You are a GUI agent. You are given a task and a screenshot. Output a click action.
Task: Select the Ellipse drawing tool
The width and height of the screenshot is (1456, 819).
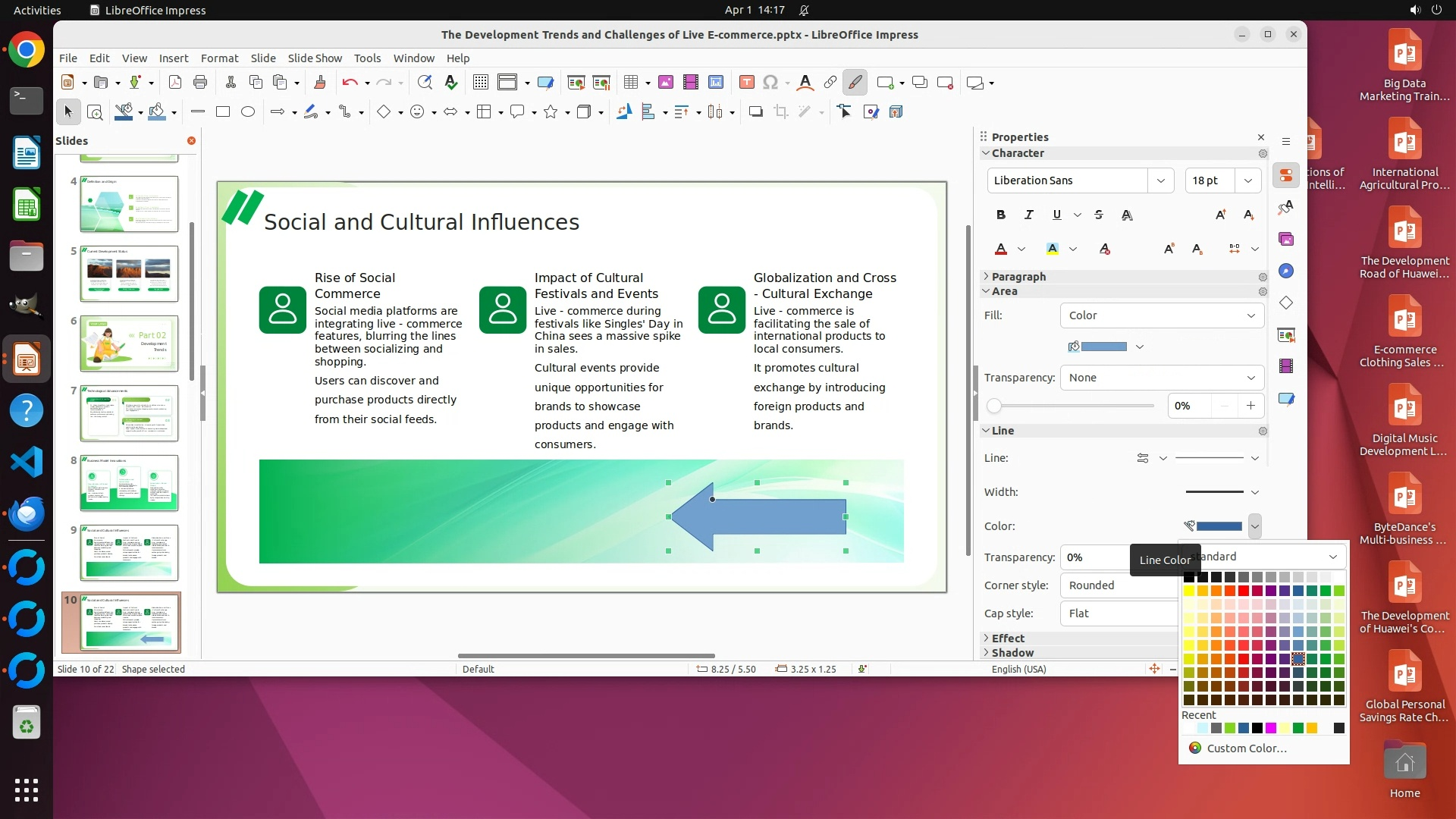tap(247, 112)
